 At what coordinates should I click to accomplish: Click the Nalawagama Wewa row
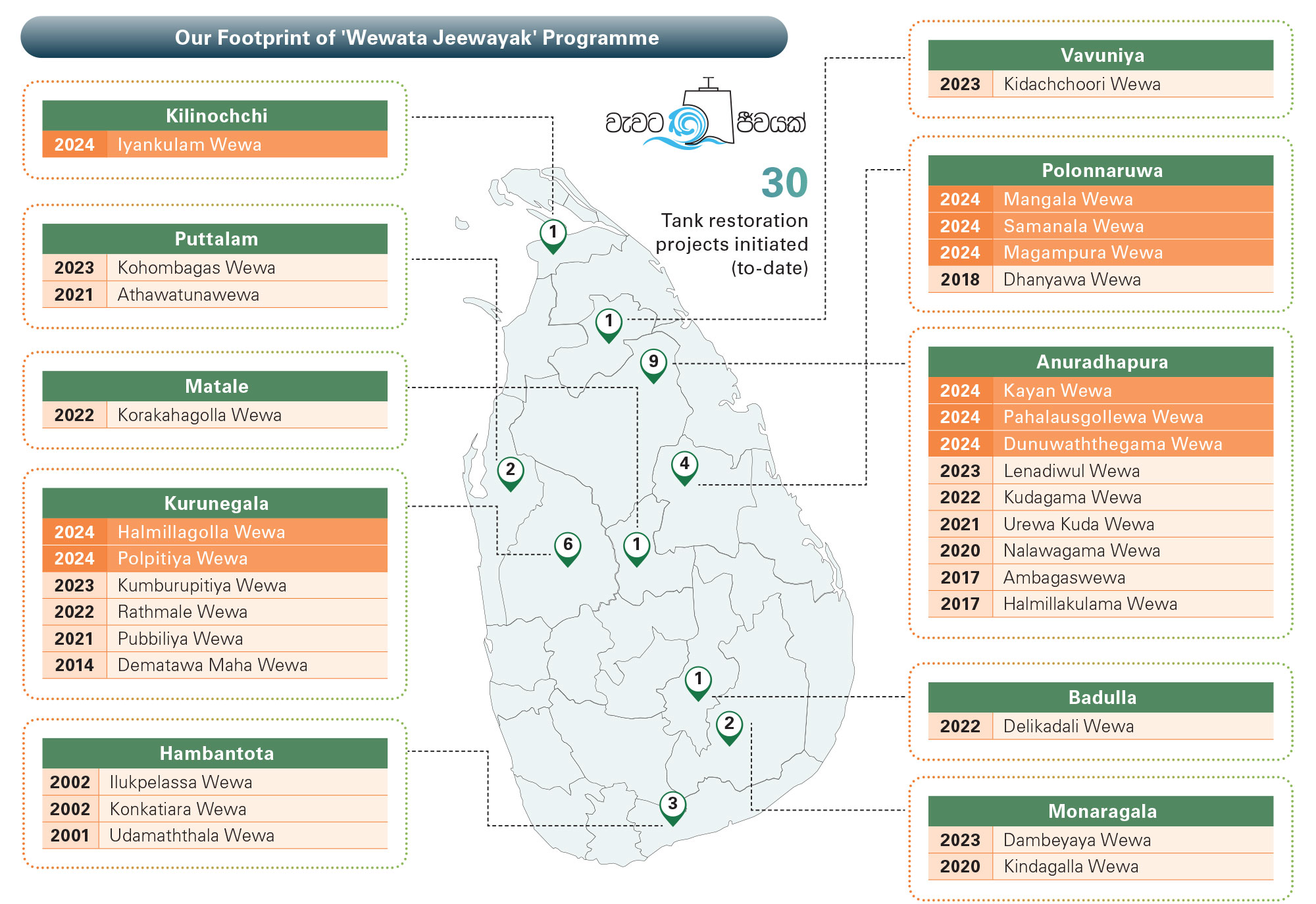tap(1101, 551)
